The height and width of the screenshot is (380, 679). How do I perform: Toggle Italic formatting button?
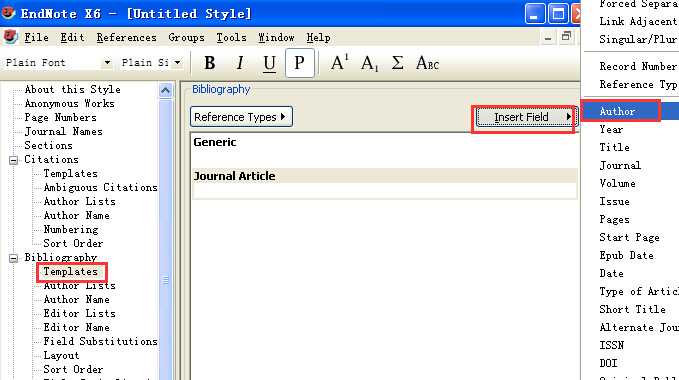click(240, 63)
